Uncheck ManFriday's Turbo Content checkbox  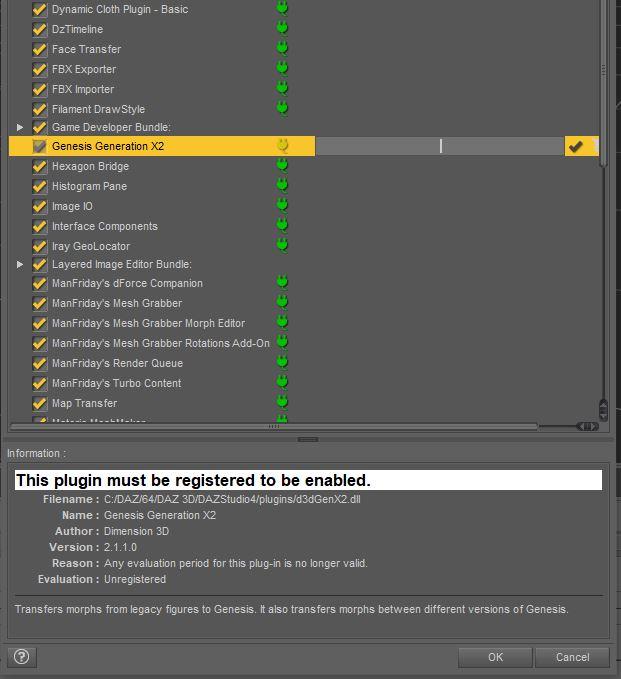(39, 383)
